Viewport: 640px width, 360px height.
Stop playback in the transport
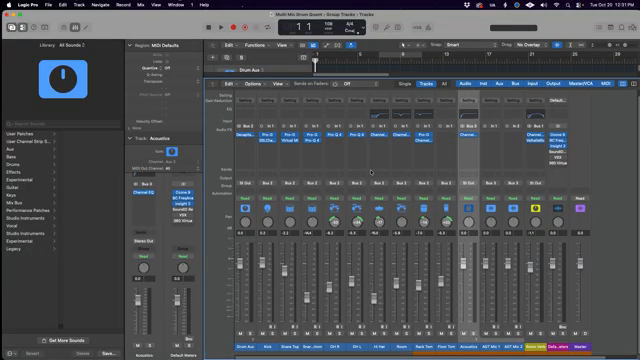point(209,27)
